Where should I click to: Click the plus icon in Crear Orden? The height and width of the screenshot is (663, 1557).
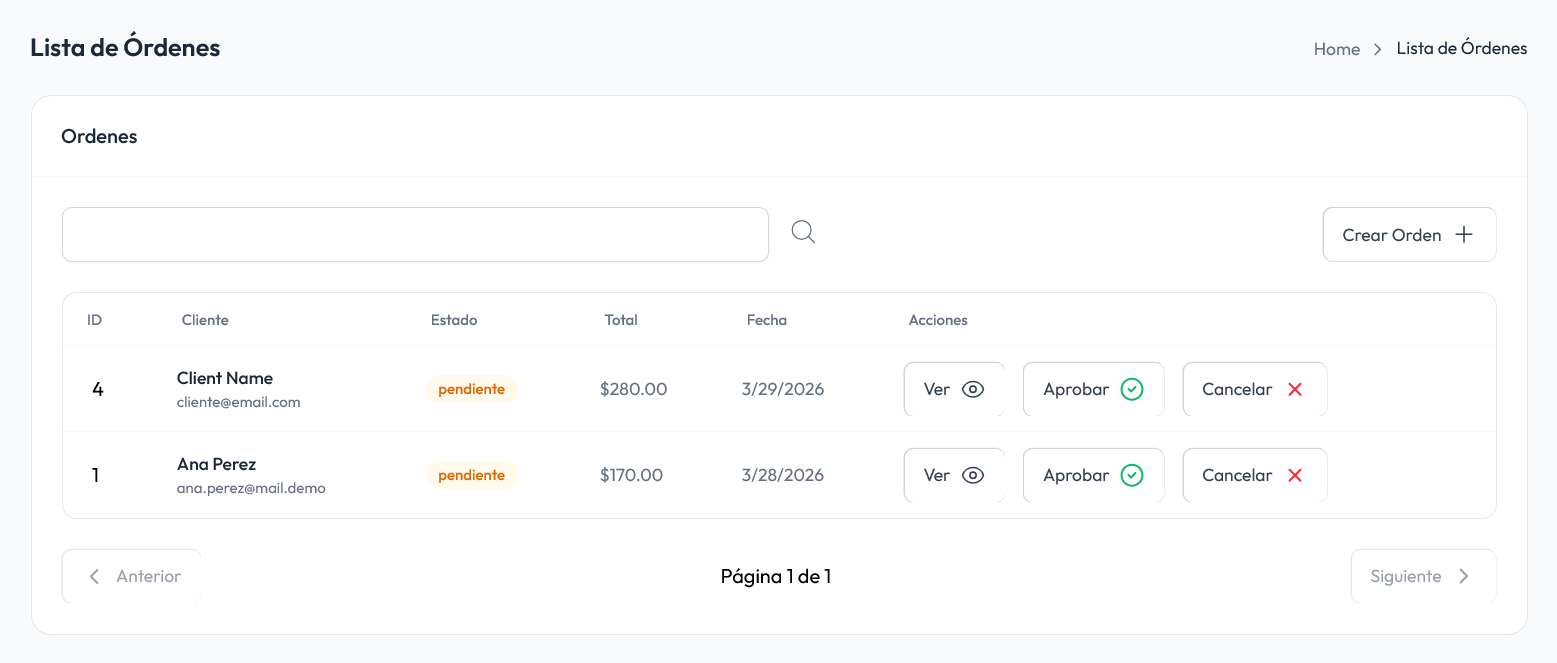pyautogui.click(x=1464, y=235)
